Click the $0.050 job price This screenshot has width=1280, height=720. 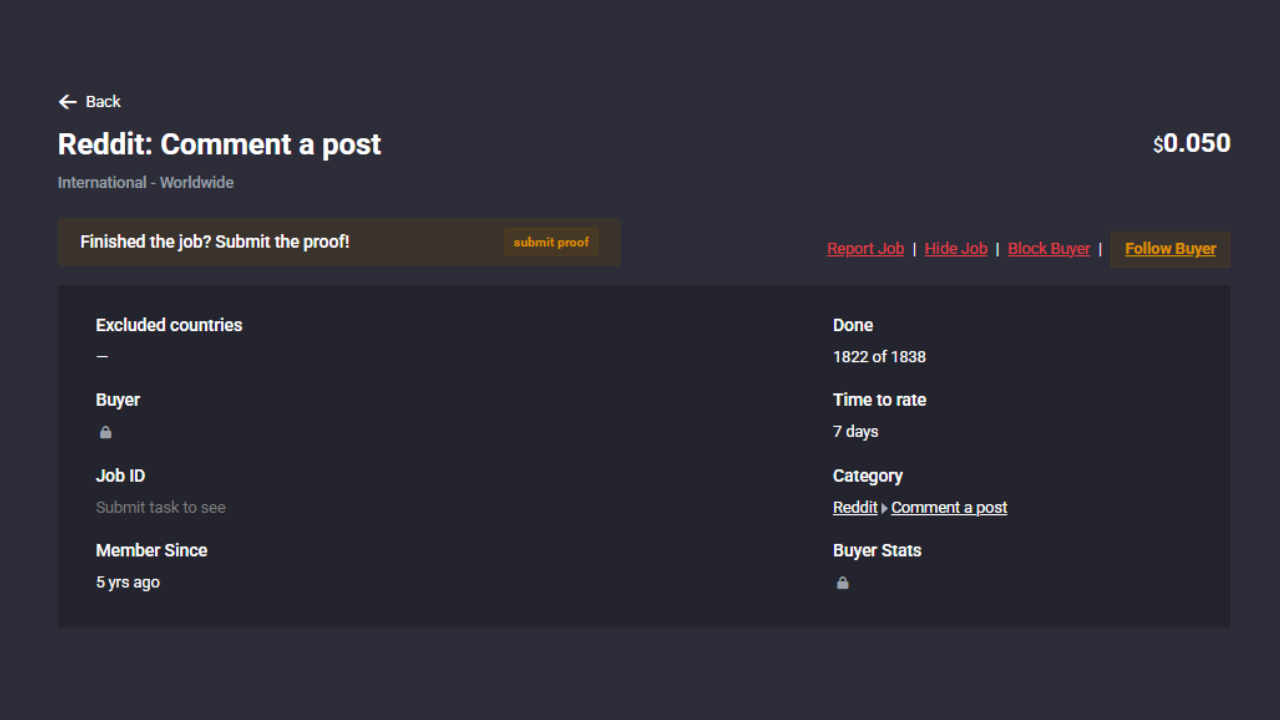1191,144
